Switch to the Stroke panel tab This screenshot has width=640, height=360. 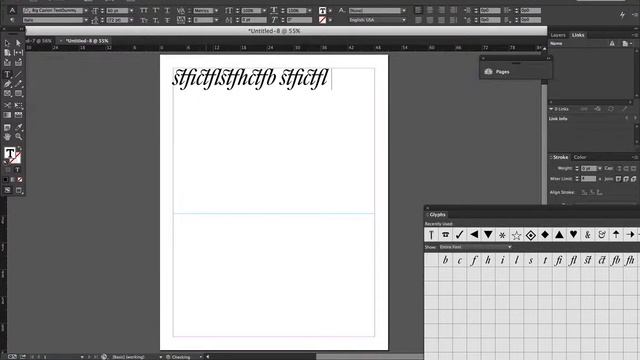click(560, 157)
